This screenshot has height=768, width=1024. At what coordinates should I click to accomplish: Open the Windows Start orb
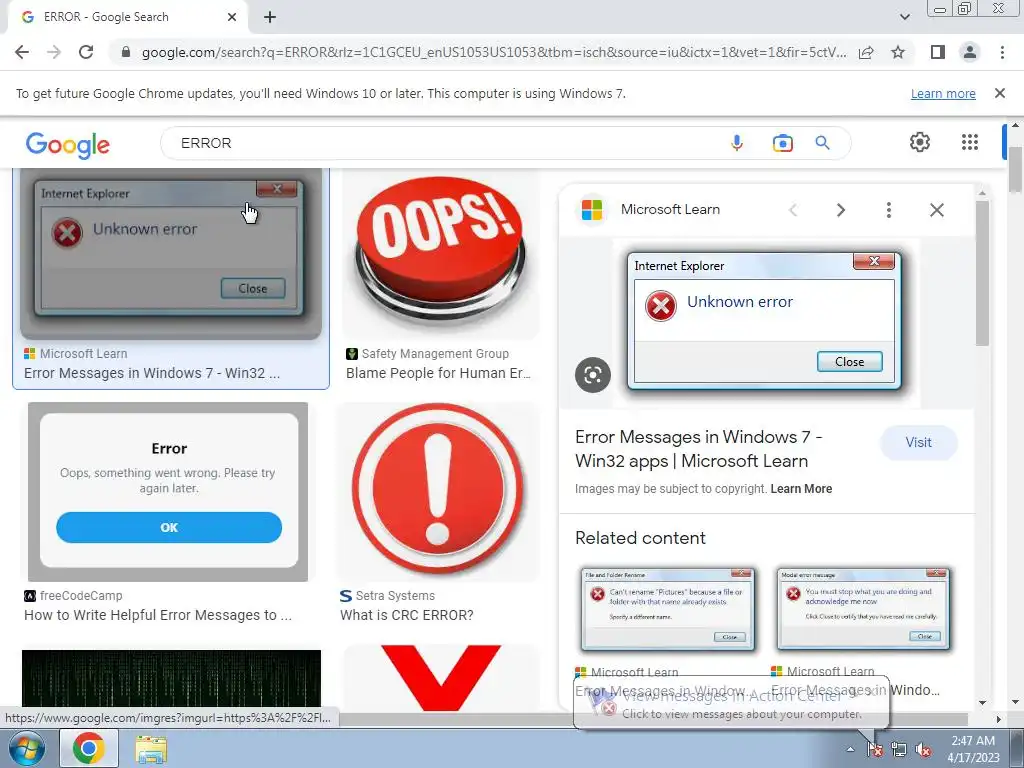[25, 748]
